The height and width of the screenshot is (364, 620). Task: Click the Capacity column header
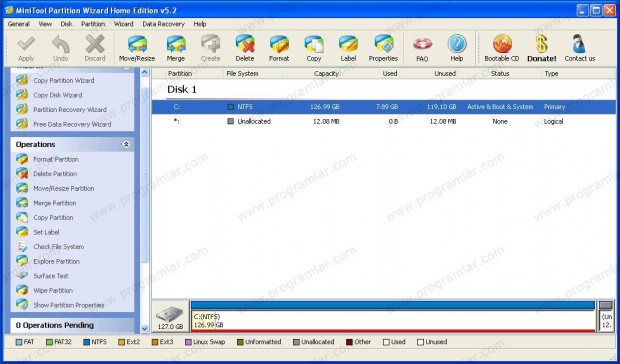tap(313, 74)
